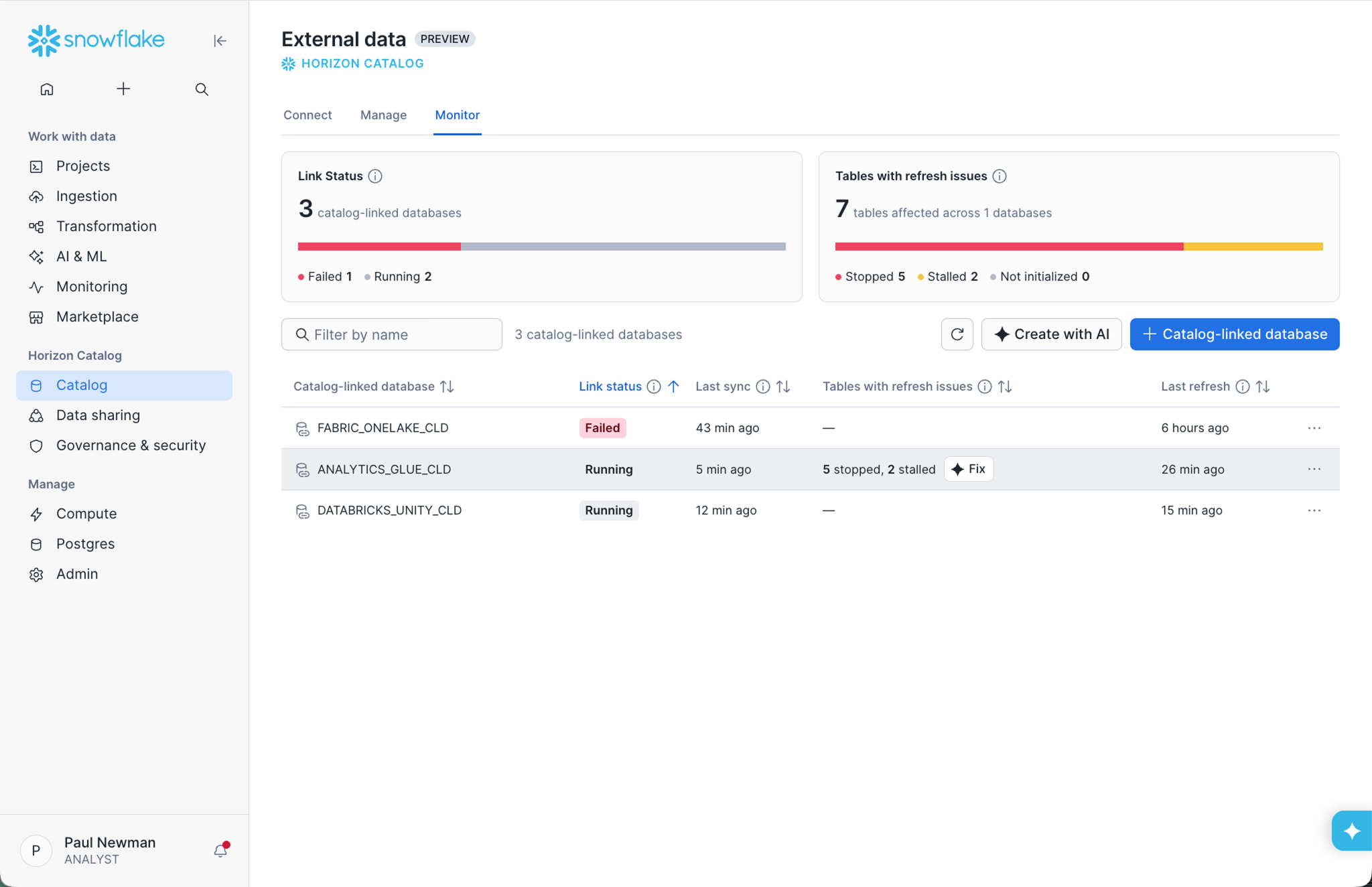
Task: Click the yellow Stalled segment of refresh issues bar
Action: (x=1253, y=247)
